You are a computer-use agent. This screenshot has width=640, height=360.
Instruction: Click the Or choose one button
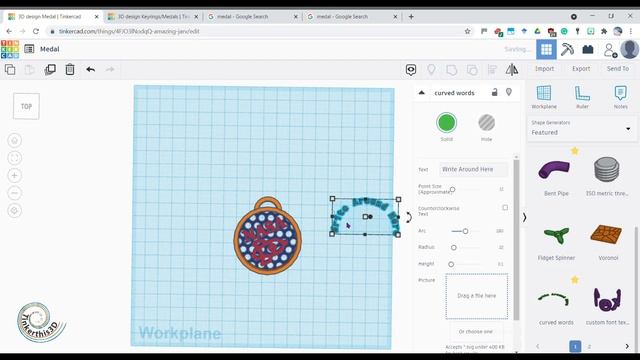tap(476, 331)
